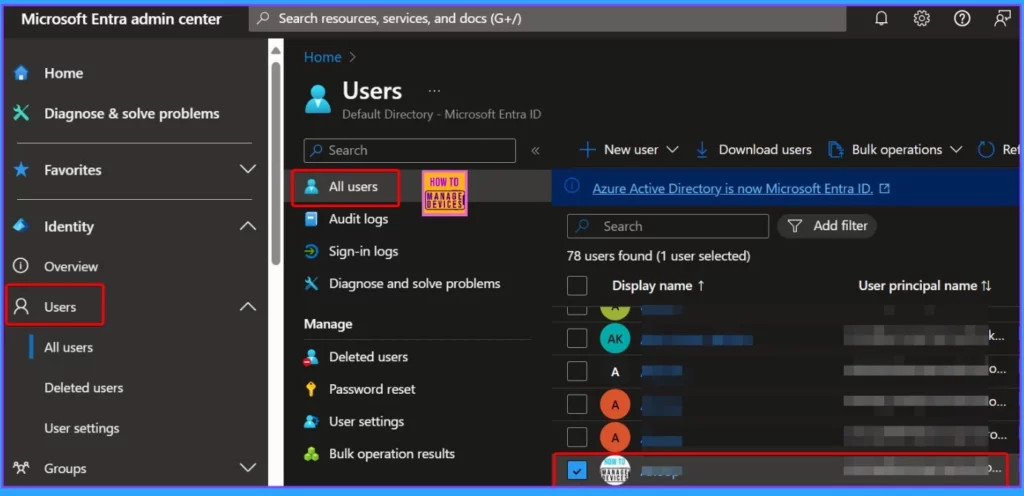Click the sidebar scrollbar up arrow
1024x496 pixels.
276,50
